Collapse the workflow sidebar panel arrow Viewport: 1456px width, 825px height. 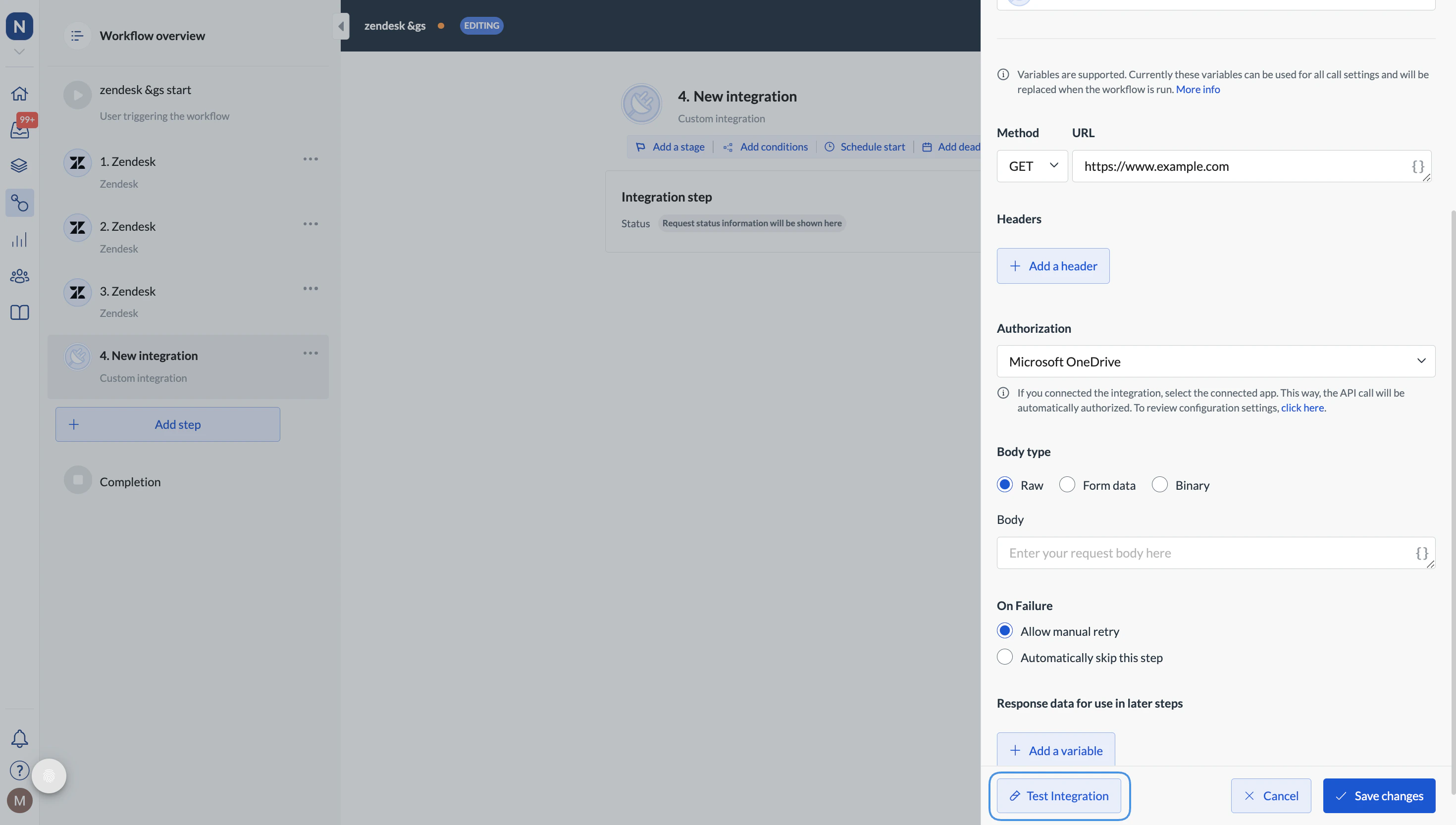tap(341, 26)
